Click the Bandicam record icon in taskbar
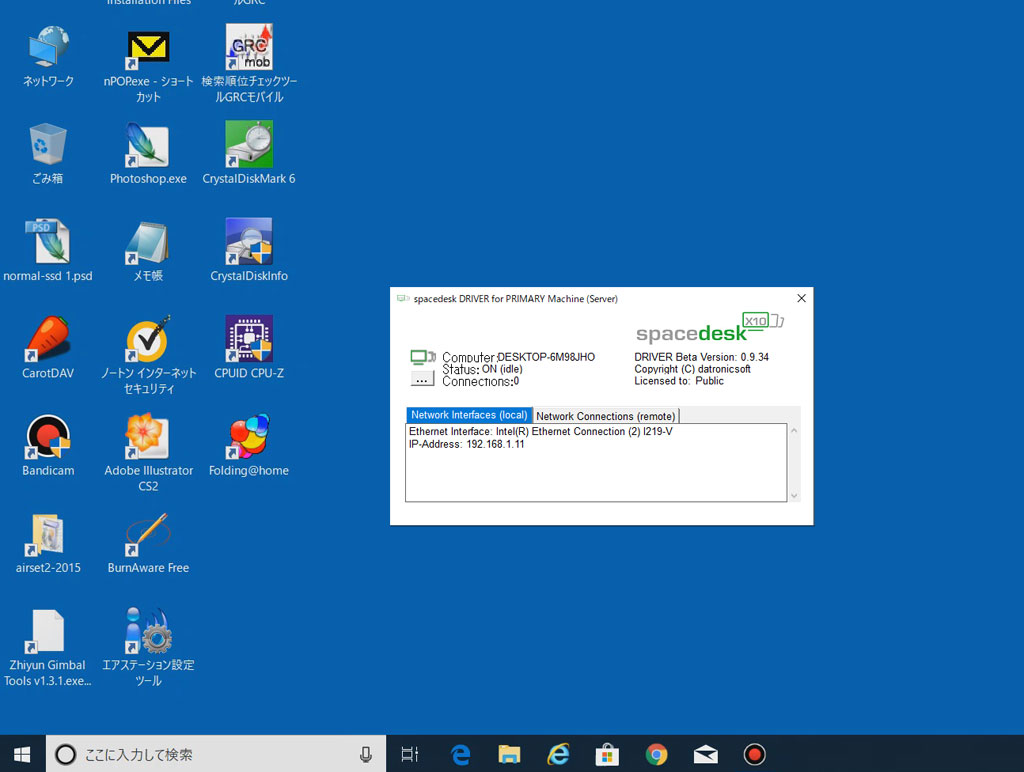Image resolution: width=1024 pixels, height=772 pixels. (754, 755)
